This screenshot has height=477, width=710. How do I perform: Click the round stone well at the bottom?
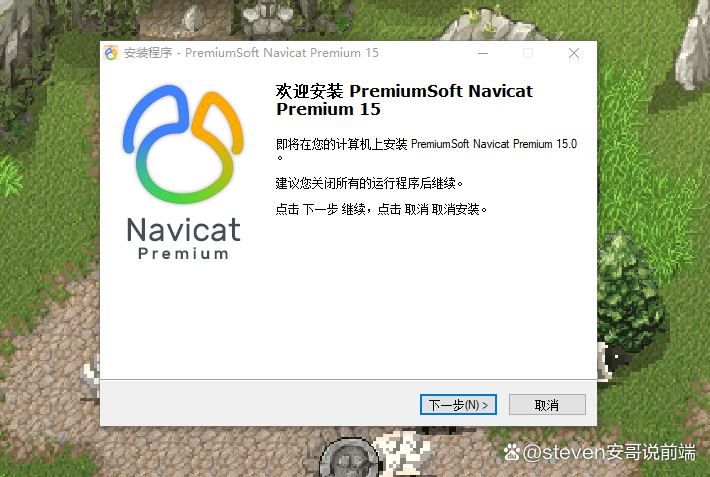pos(349,458)
